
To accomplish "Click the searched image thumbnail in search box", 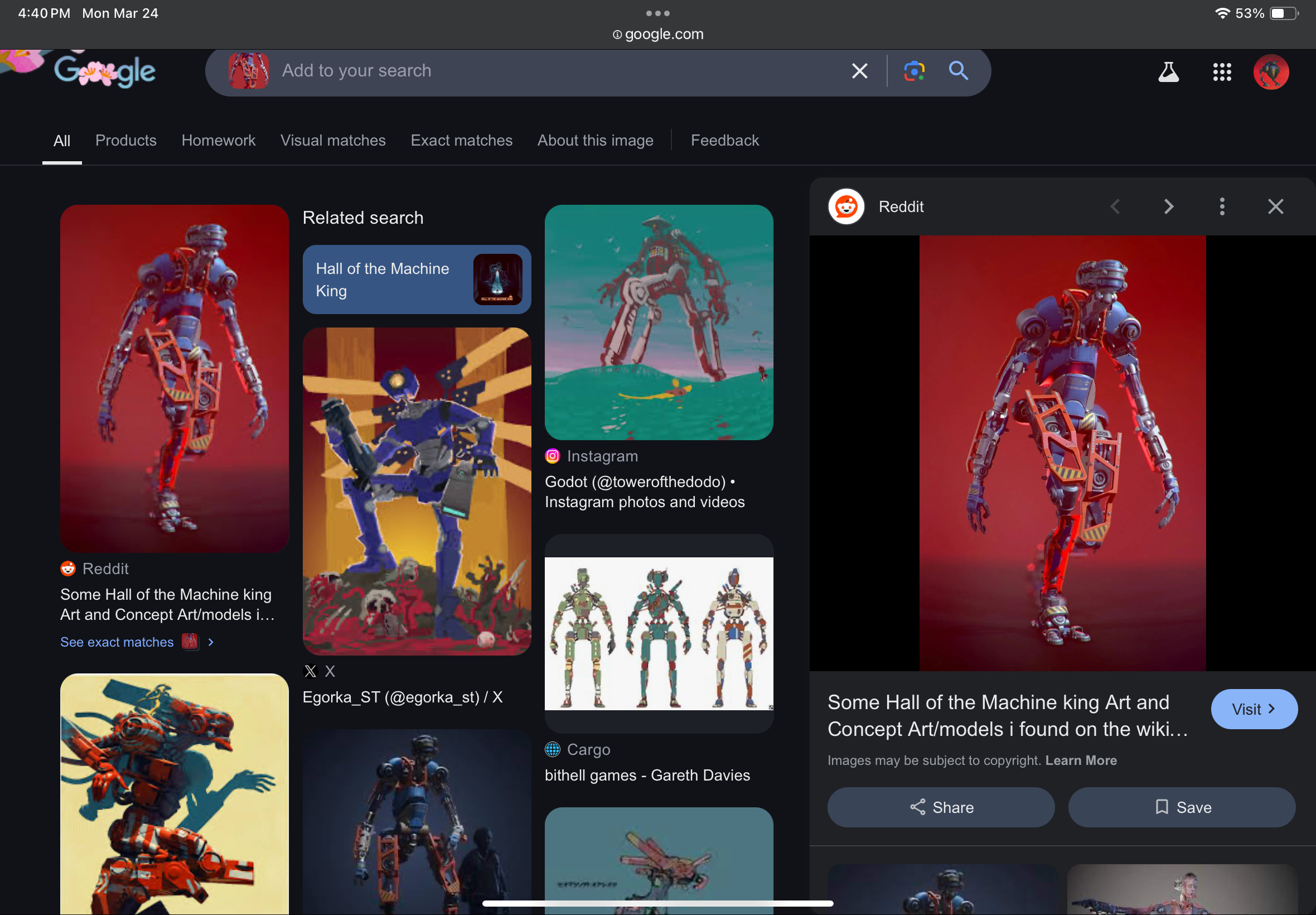I will (249, 71).
